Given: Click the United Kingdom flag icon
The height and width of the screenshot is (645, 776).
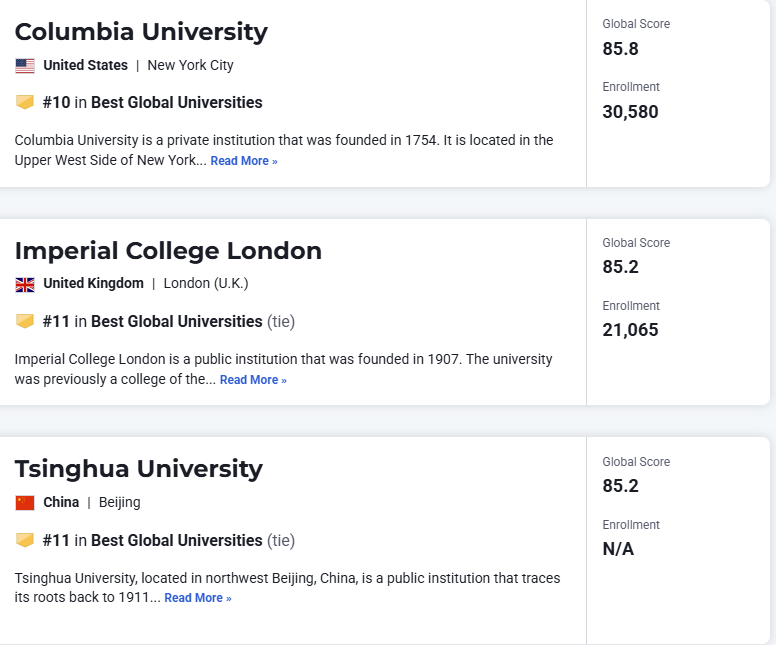Looking at the screenshot, I should (x=25, y=285).
